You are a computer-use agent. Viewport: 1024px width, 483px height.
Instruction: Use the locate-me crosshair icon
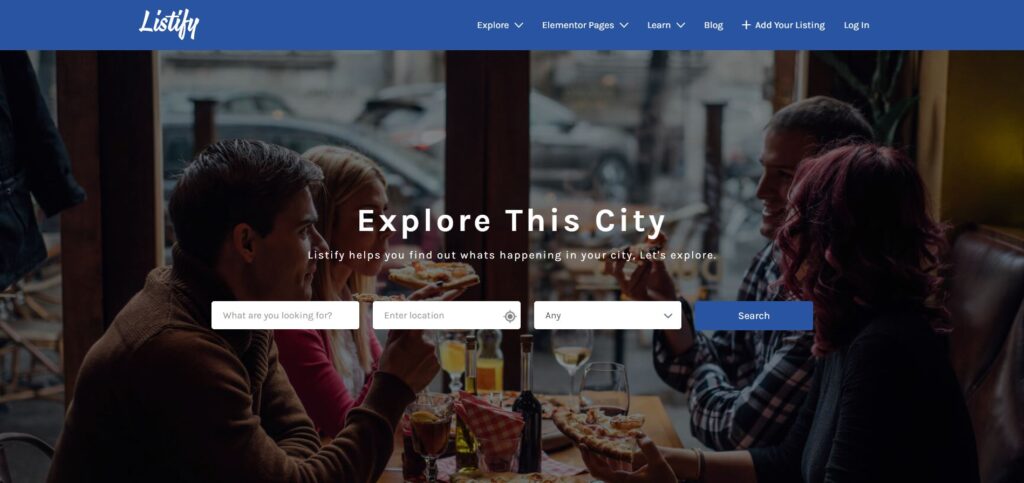click(510, 316)
